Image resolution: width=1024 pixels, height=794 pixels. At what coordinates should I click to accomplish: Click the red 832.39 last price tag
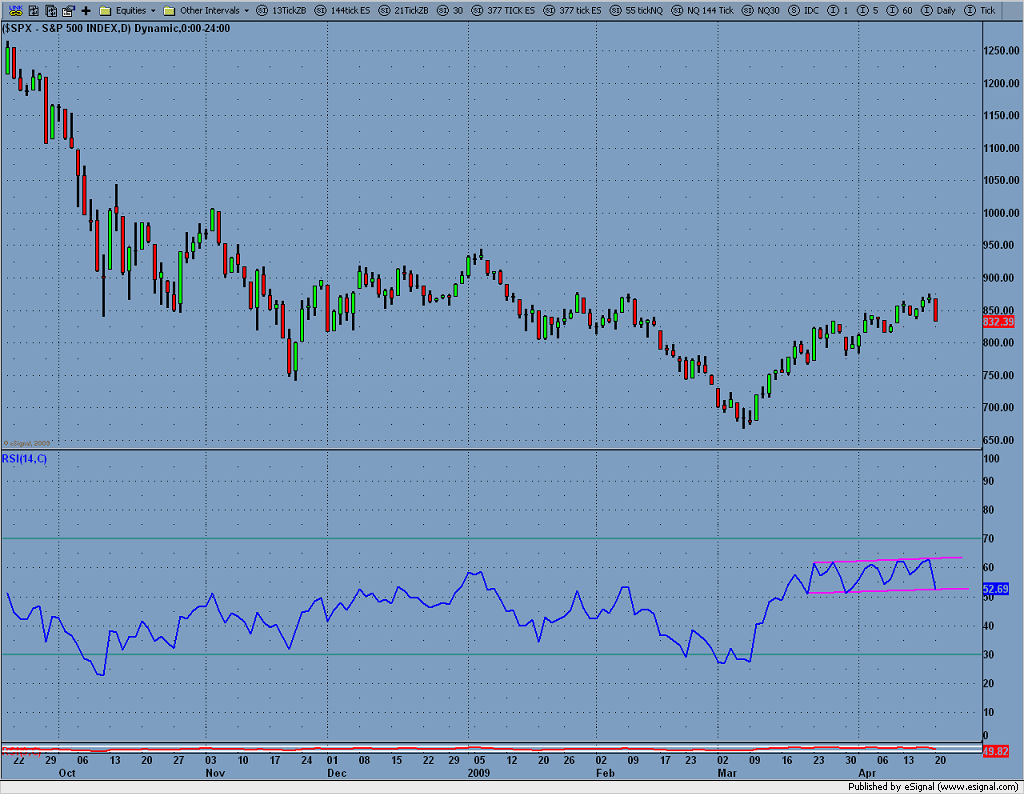(x=999, y=322)
